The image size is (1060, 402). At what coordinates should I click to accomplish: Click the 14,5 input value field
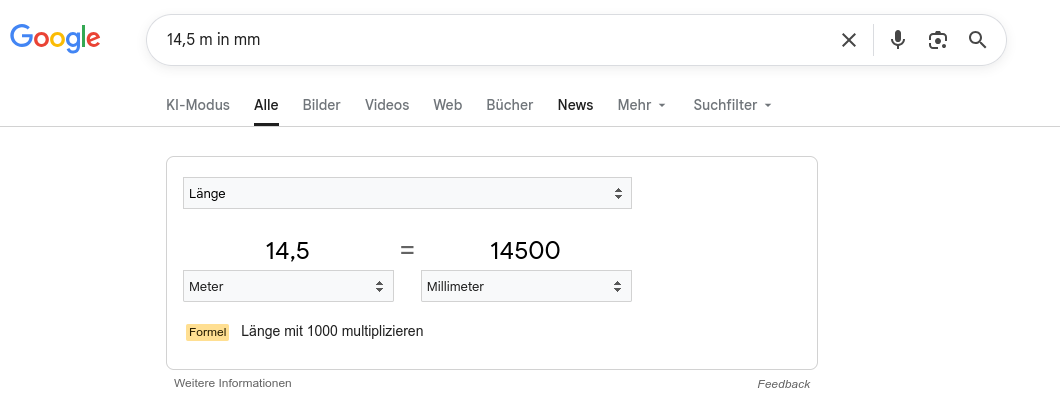[288, 251]
